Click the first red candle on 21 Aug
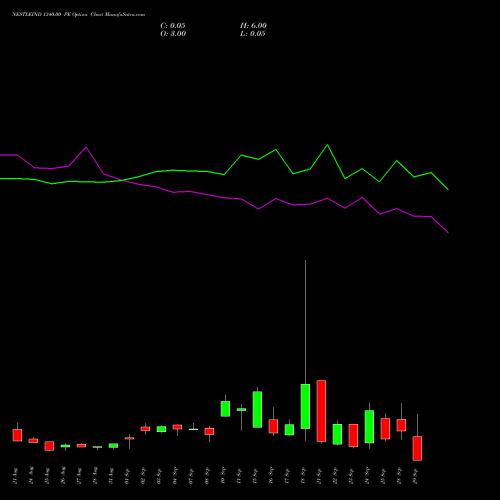This screenshot has height=500, width=500. coord(17,435)
